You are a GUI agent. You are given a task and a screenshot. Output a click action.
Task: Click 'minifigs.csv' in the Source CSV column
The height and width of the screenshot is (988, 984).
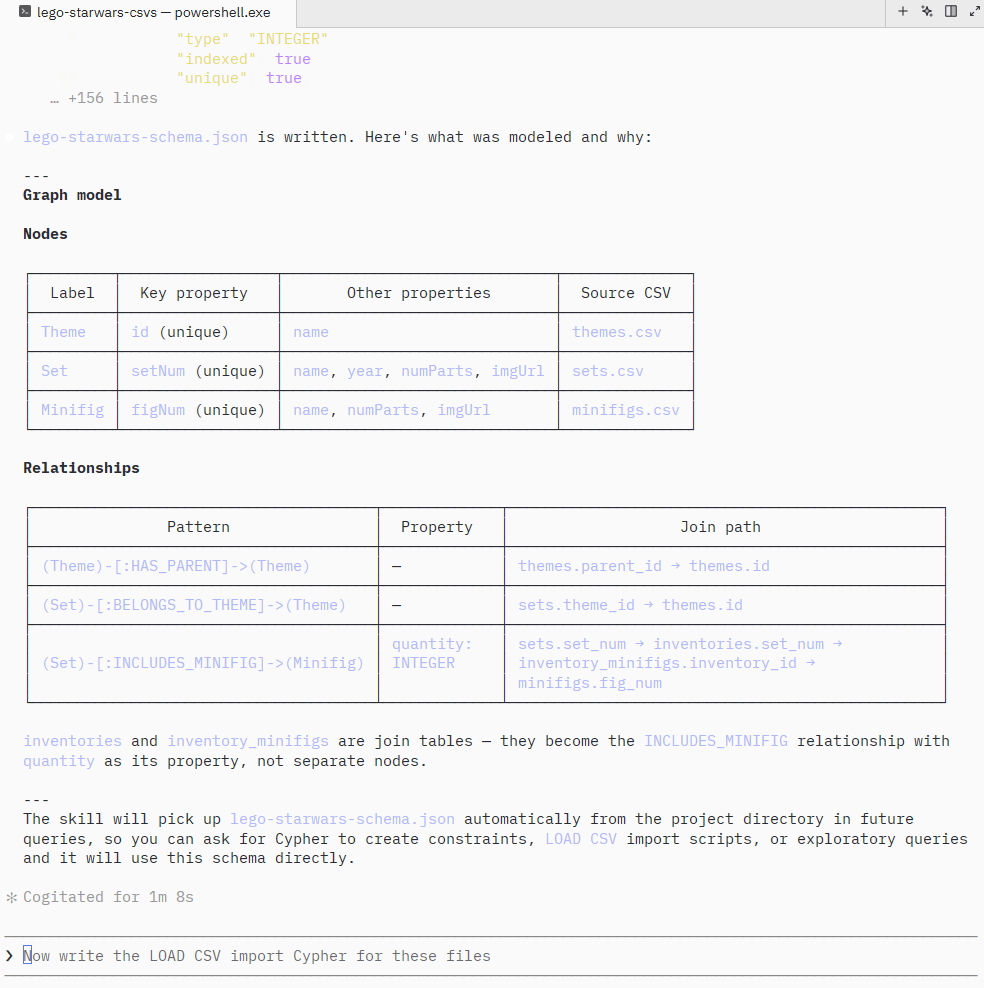[626, 410]
